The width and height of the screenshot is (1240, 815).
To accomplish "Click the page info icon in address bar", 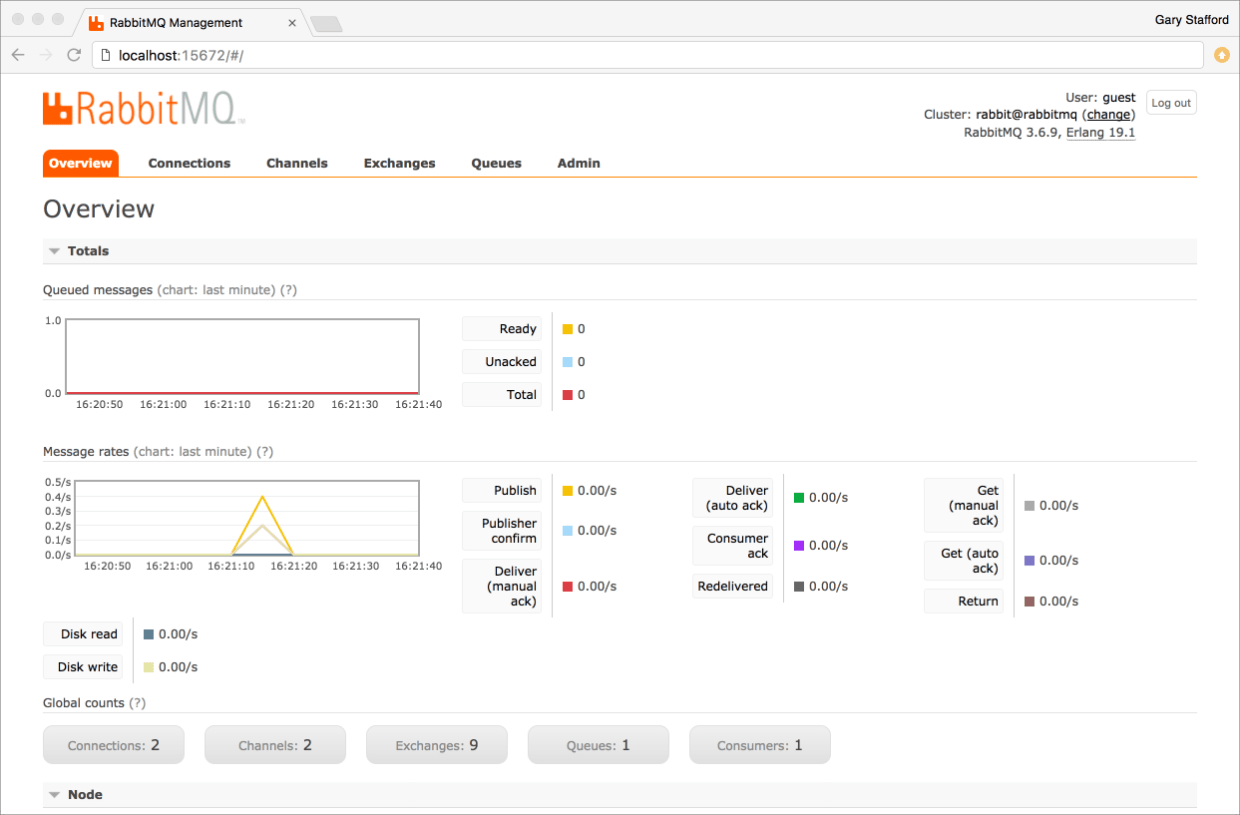I will (x=106, y=55).
